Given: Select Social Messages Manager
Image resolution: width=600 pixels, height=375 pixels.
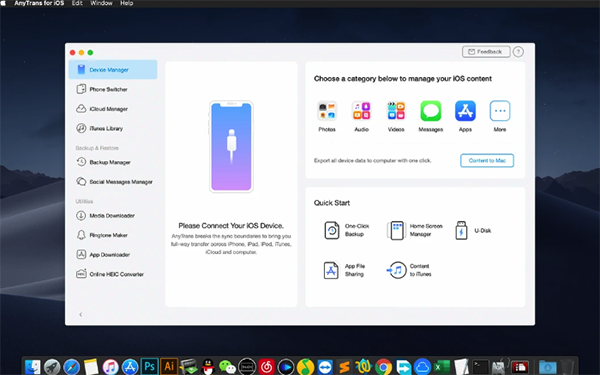Looking at the screenshot, I should (114, 182).
